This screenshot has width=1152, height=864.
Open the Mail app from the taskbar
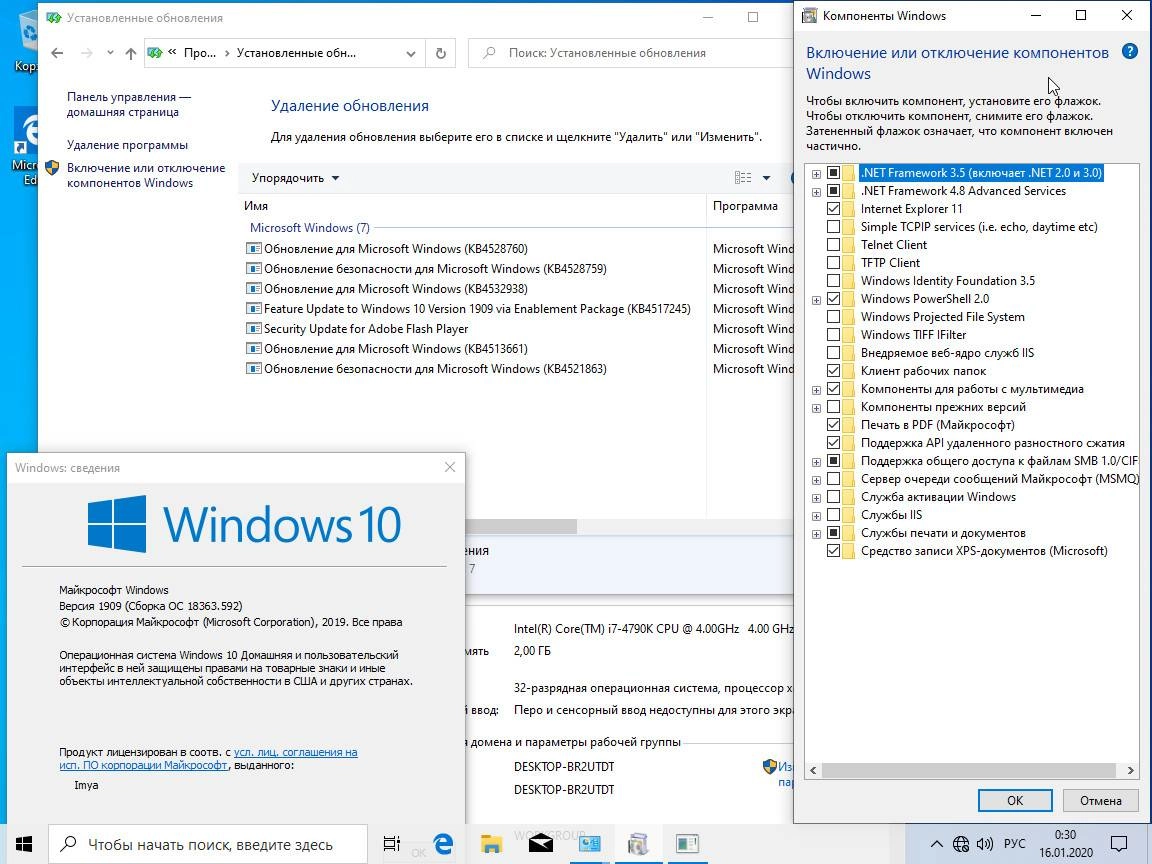click(x=540, y=844)
